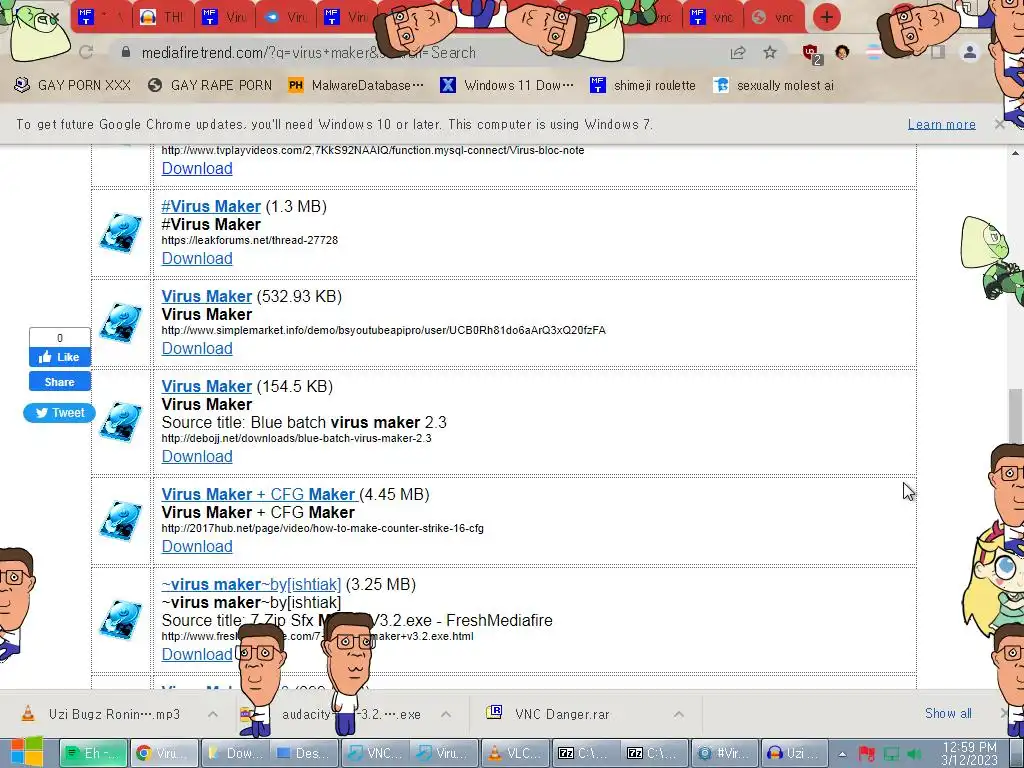Click the lock icon in the address bar
This screenshot has height=768, width=1024.
(126, 52)
